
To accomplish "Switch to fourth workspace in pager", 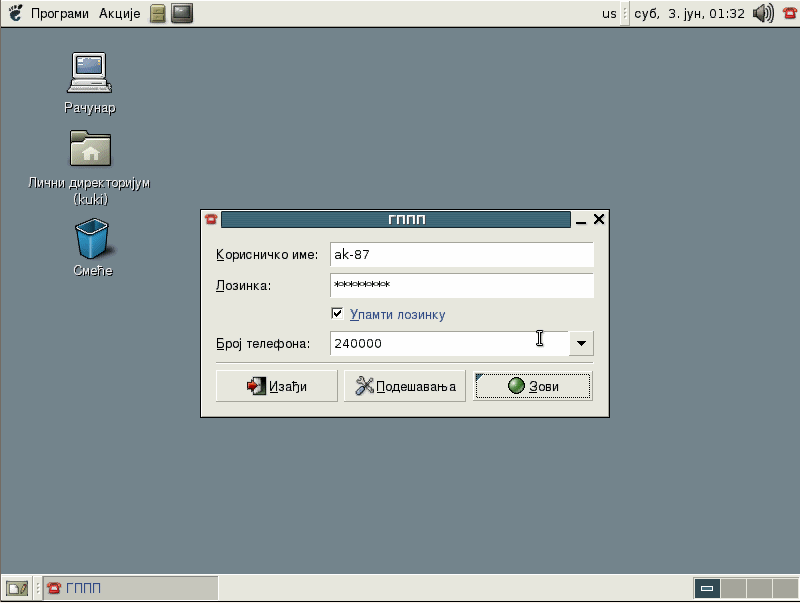I will coord(785,588).
